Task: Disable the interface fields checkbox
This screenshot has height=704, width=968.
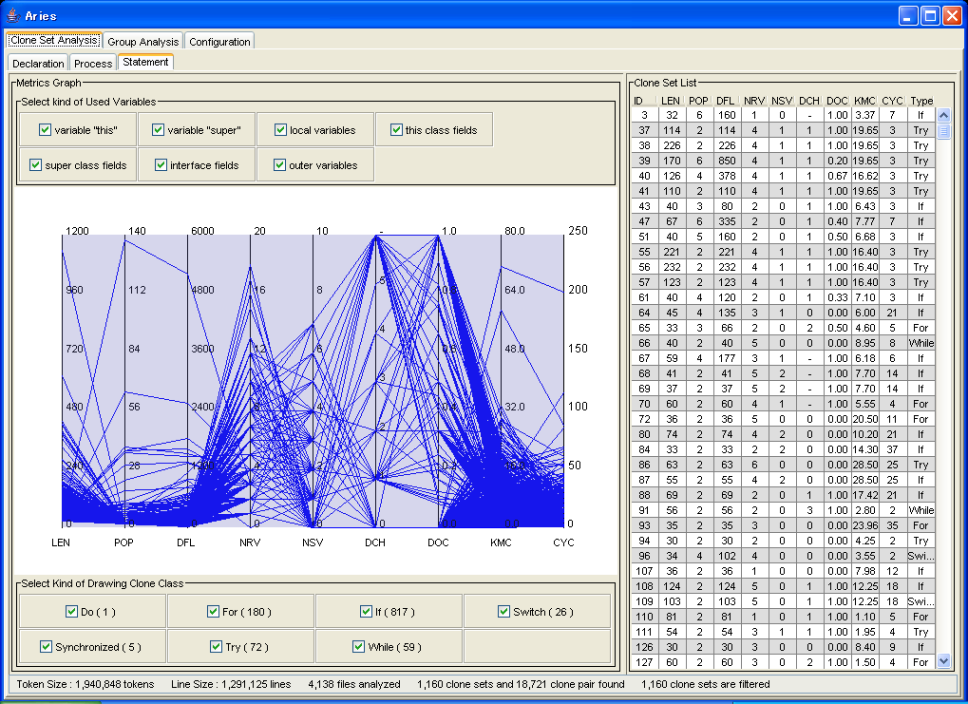Action: [x=161, y=165]
